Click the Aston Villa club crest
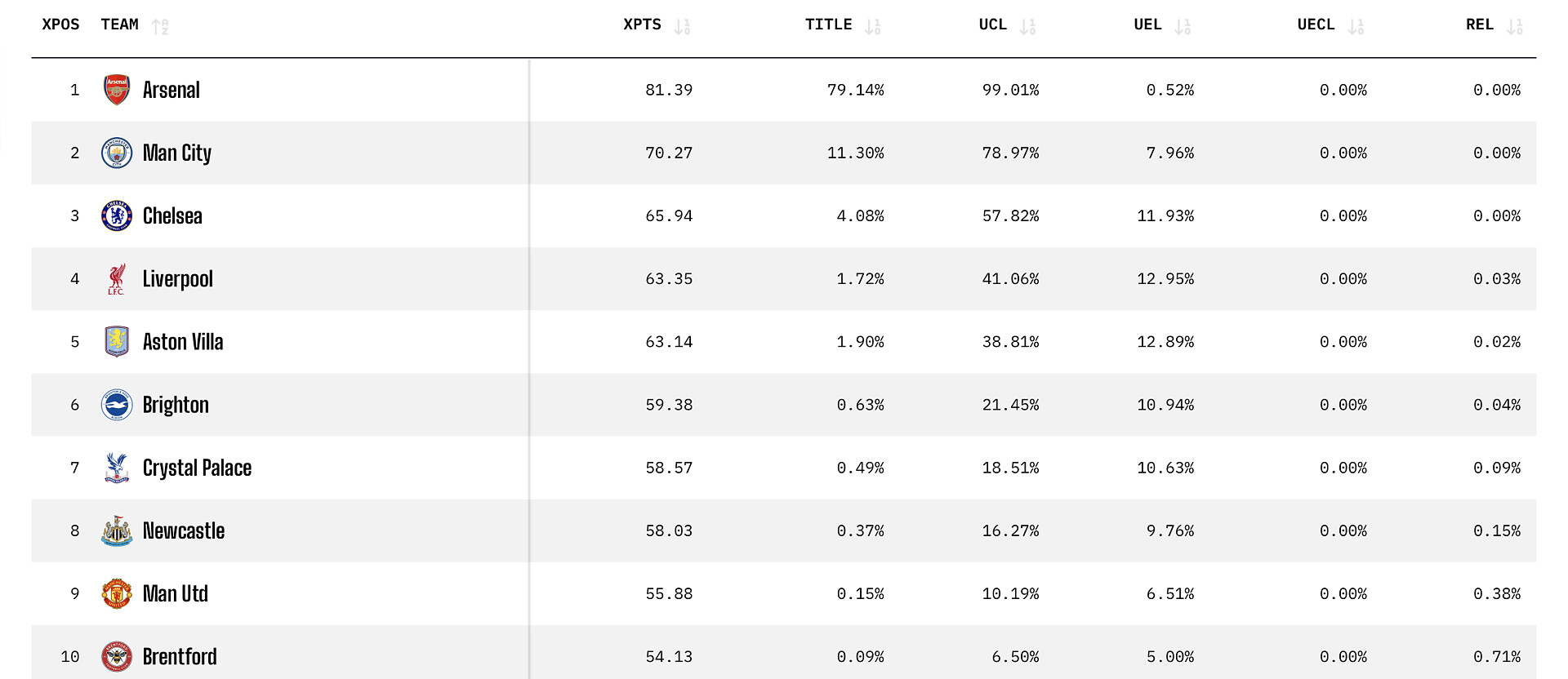This screenshot has width=1568, height=679. 117,342
